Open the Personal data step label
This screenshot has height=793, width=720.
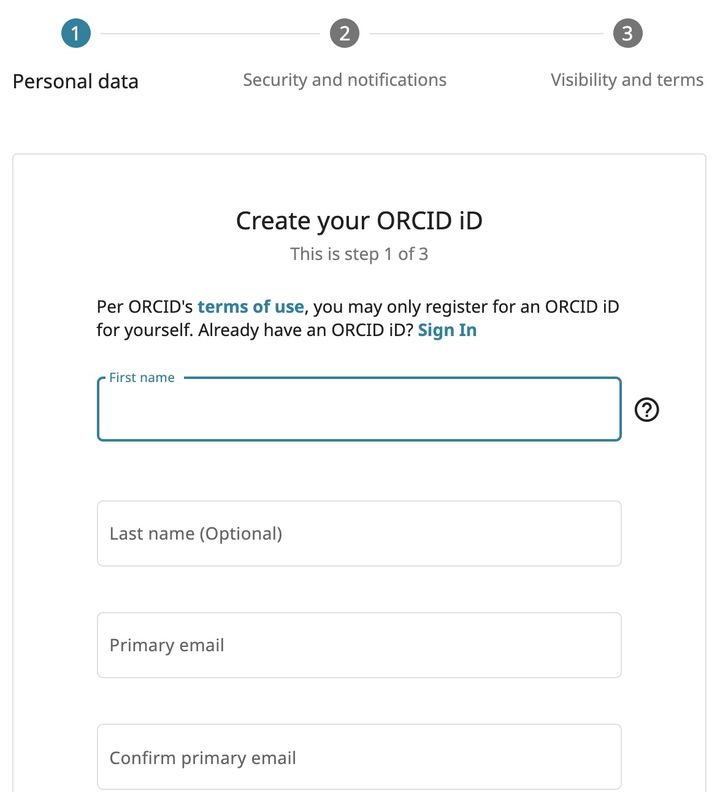pos(76,81)
